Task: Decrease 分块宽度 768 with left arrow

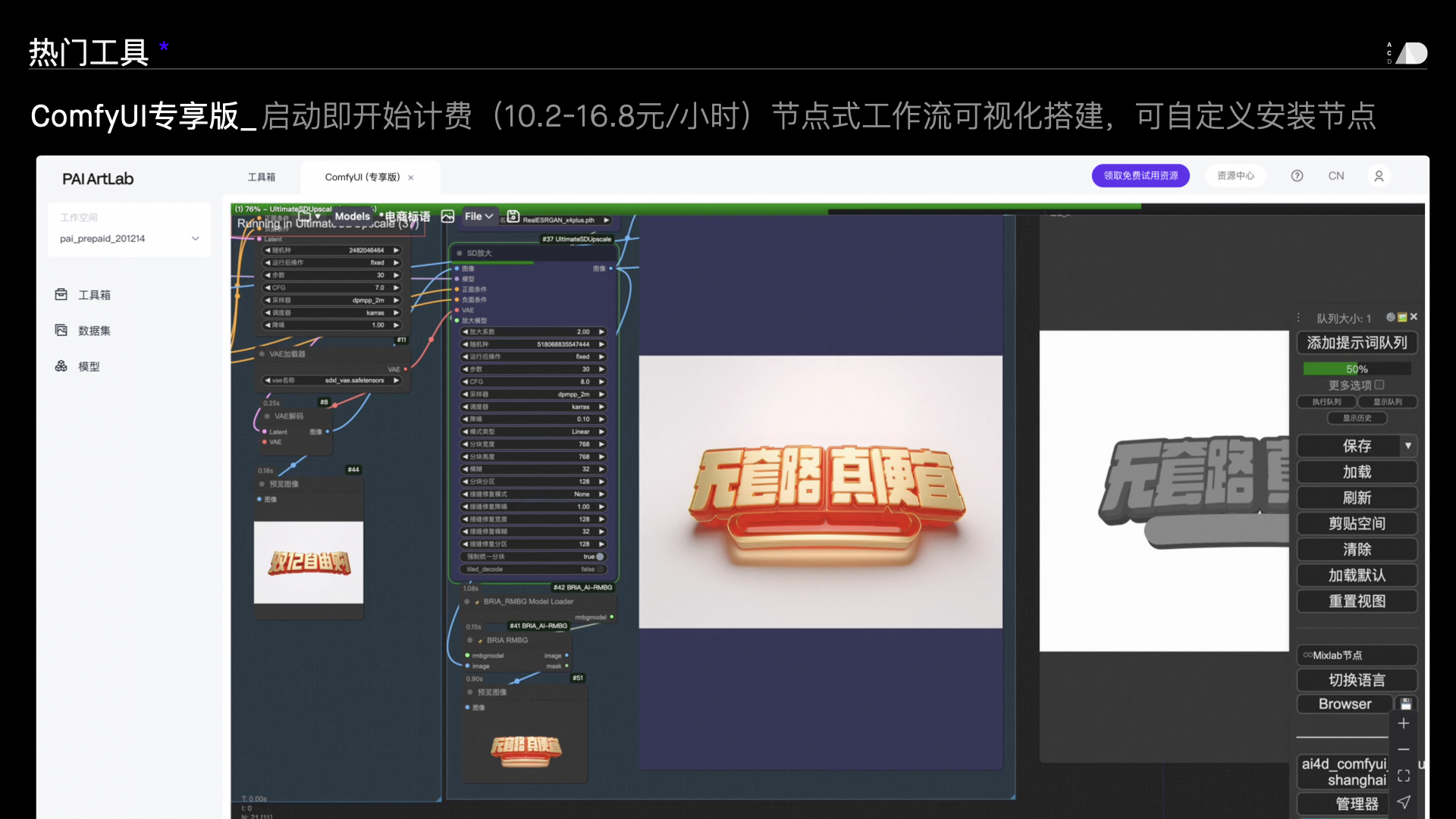Action: tap(465, 444)
